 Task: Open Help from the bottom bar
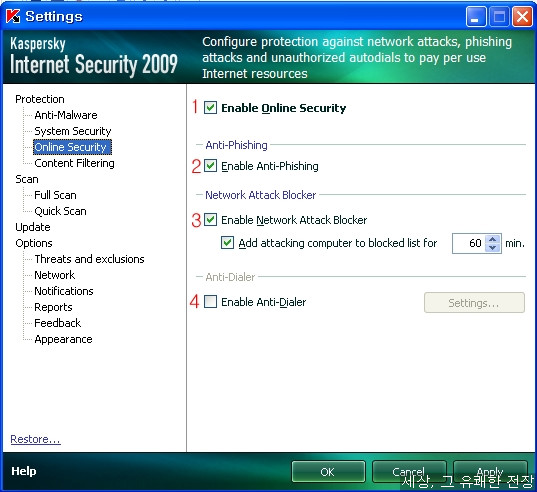coord(24,471)
